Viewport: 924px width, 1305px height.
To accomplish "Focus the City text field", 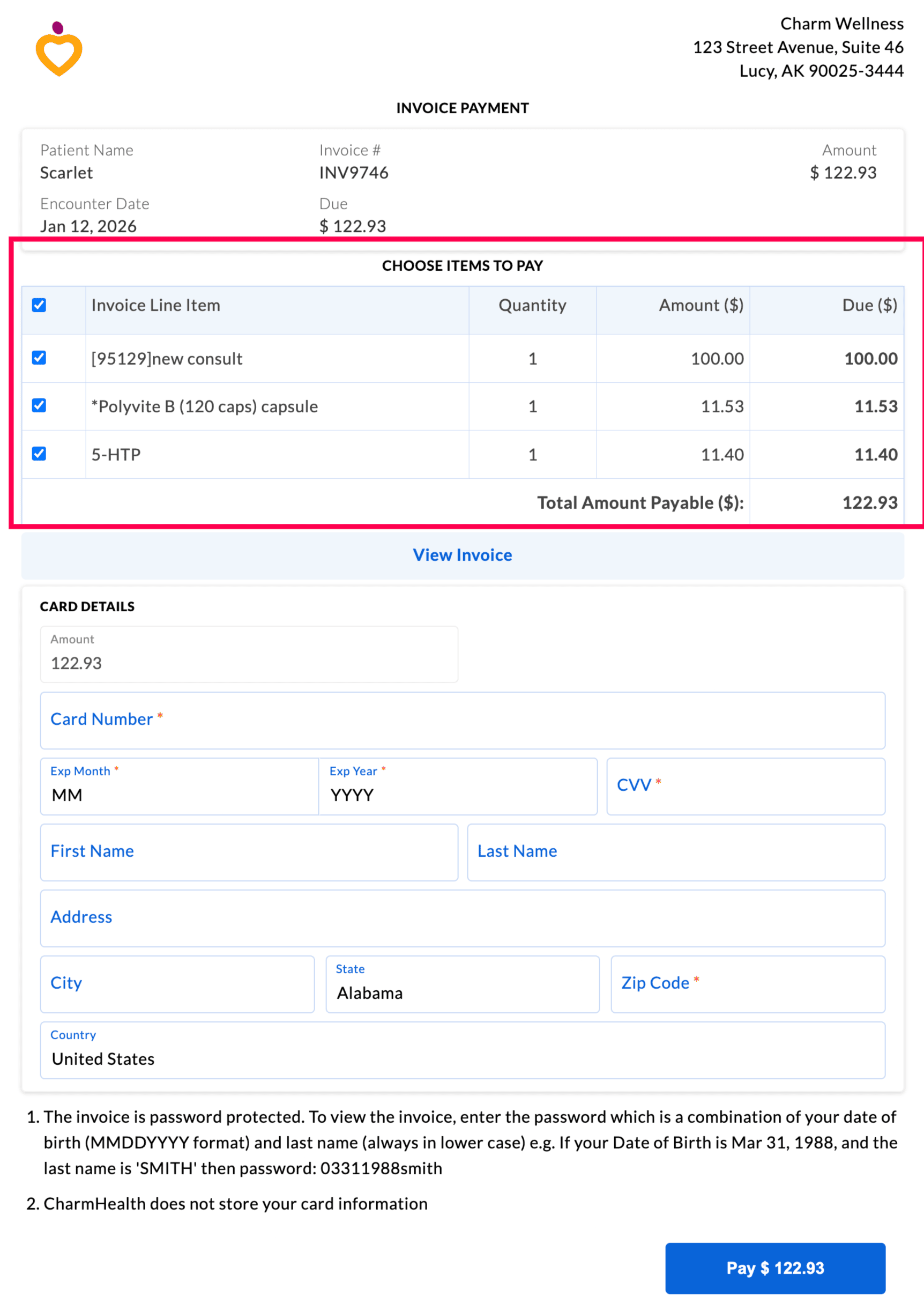I will (x=177, y=984).
